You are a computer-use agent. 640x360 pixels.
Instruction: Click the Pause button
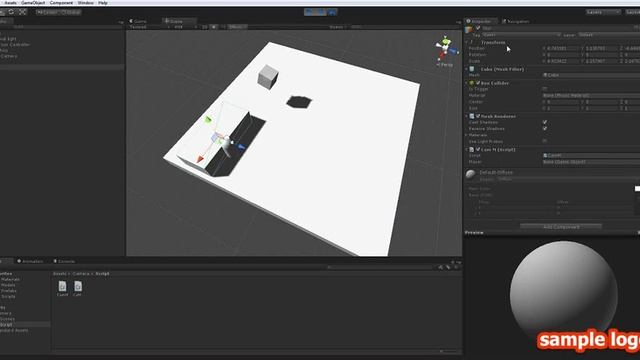(x=321, y=12)
